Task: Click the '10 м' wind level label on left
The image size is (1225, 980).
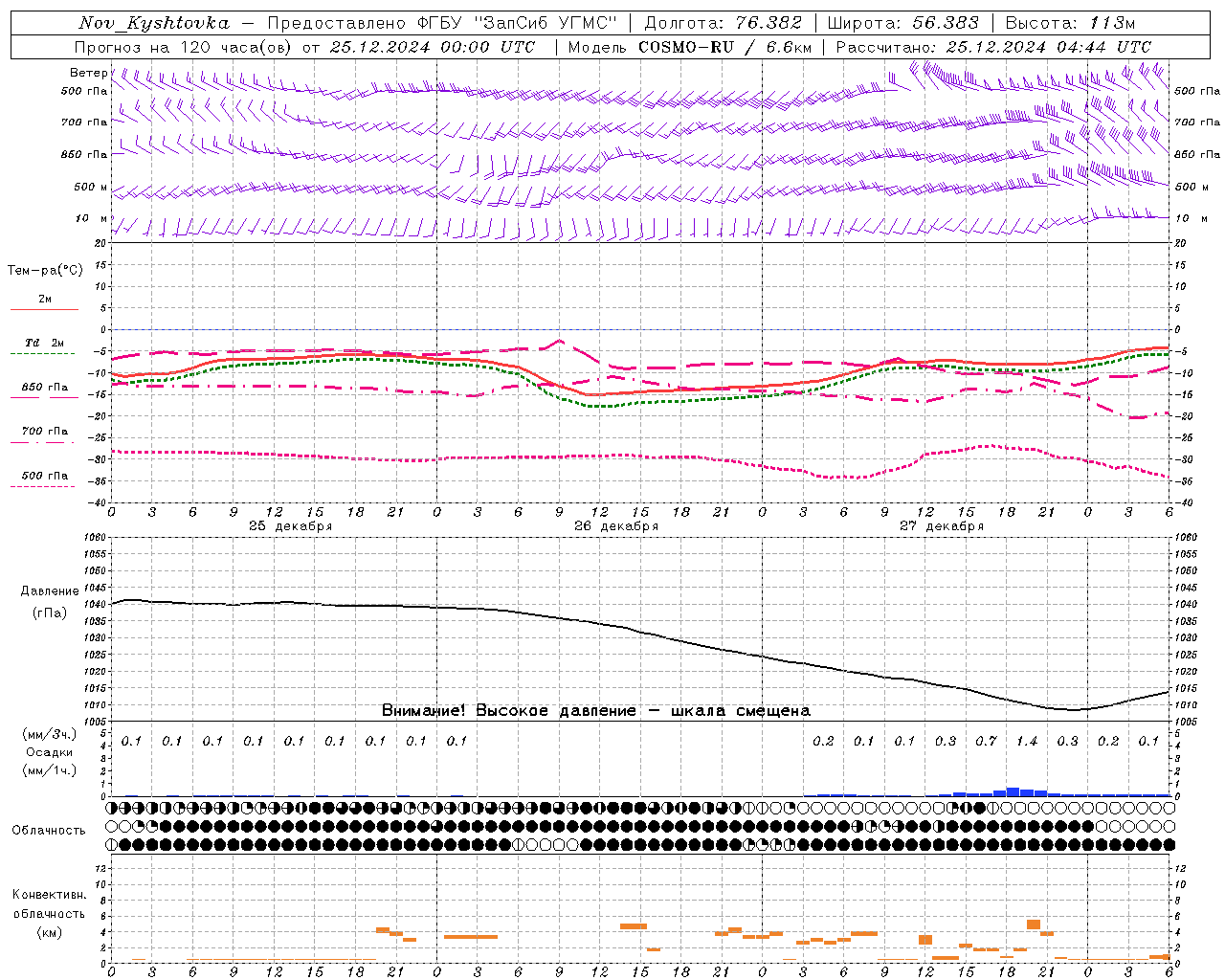Action: click(92, 218)
